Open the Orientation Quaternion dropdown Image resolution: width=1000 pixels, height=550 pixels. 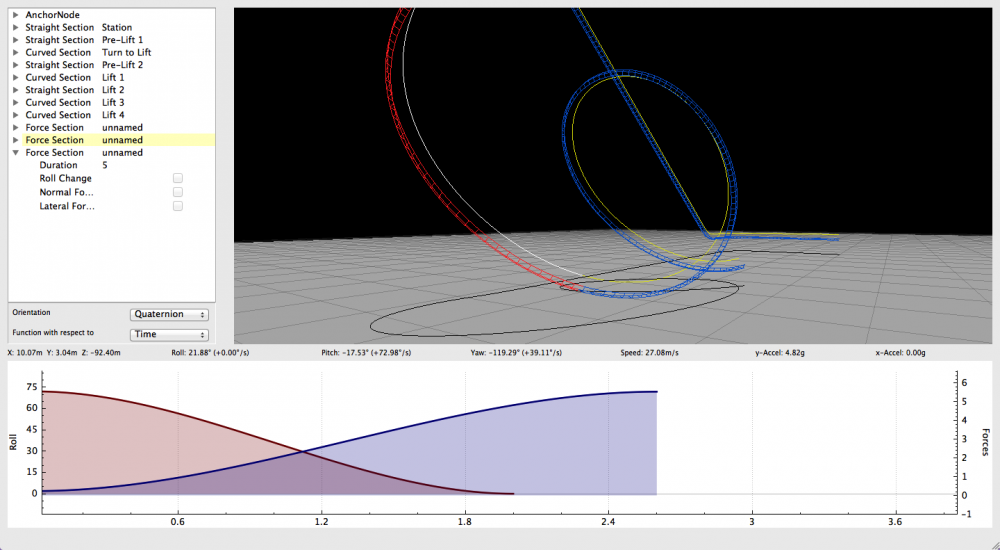169,314
